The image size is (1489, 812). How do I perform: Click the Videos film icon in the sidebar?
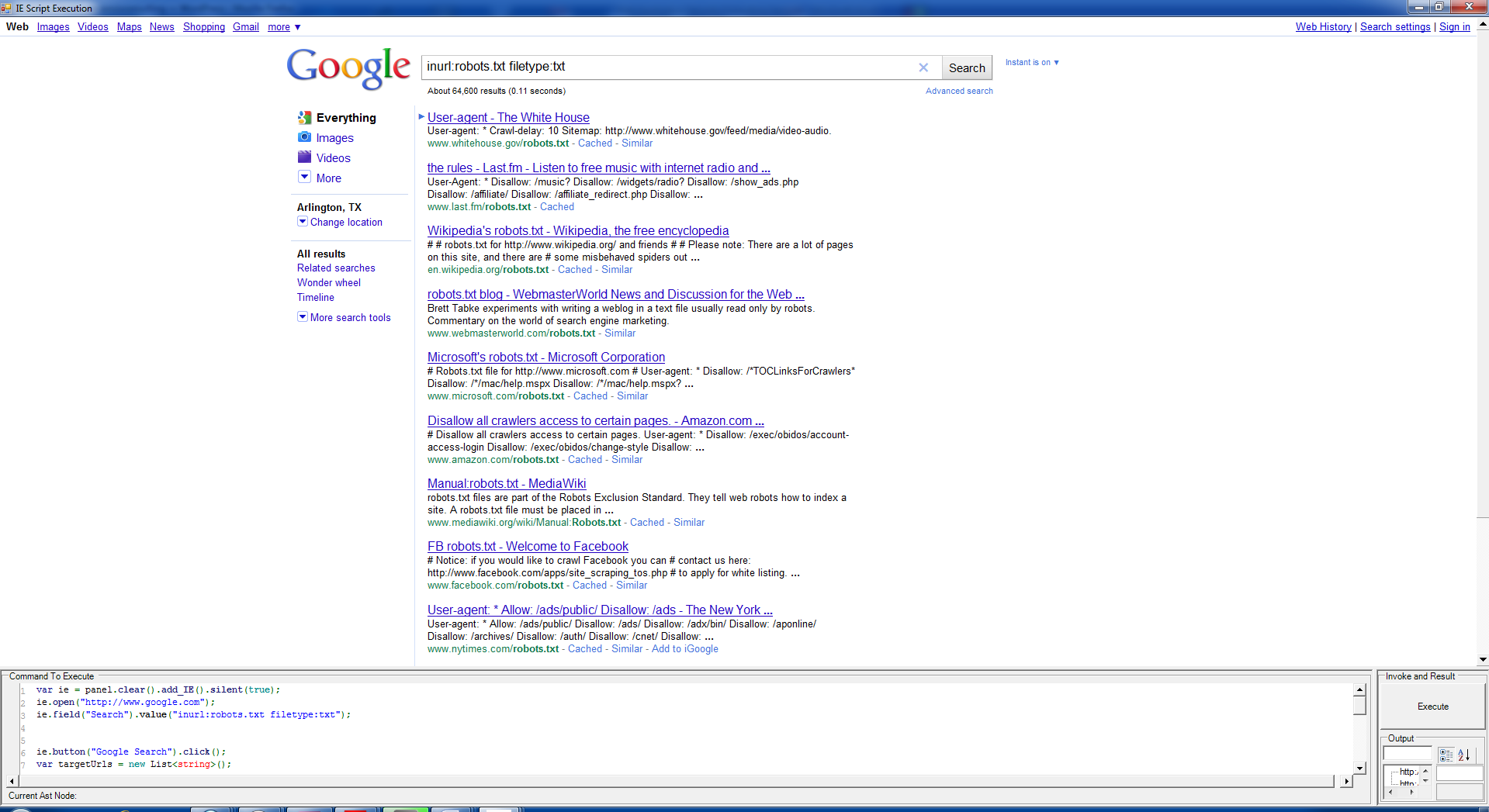304,157
